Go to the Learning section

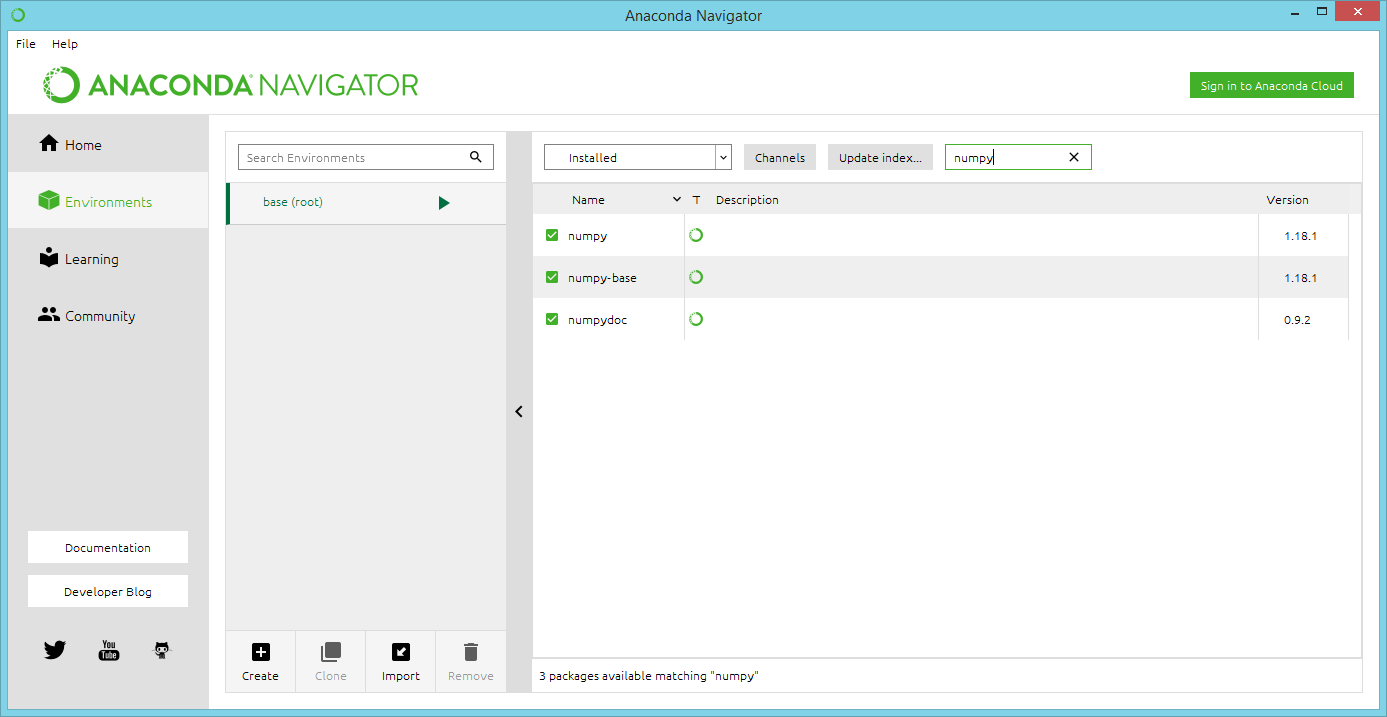[x=108, y=259]
